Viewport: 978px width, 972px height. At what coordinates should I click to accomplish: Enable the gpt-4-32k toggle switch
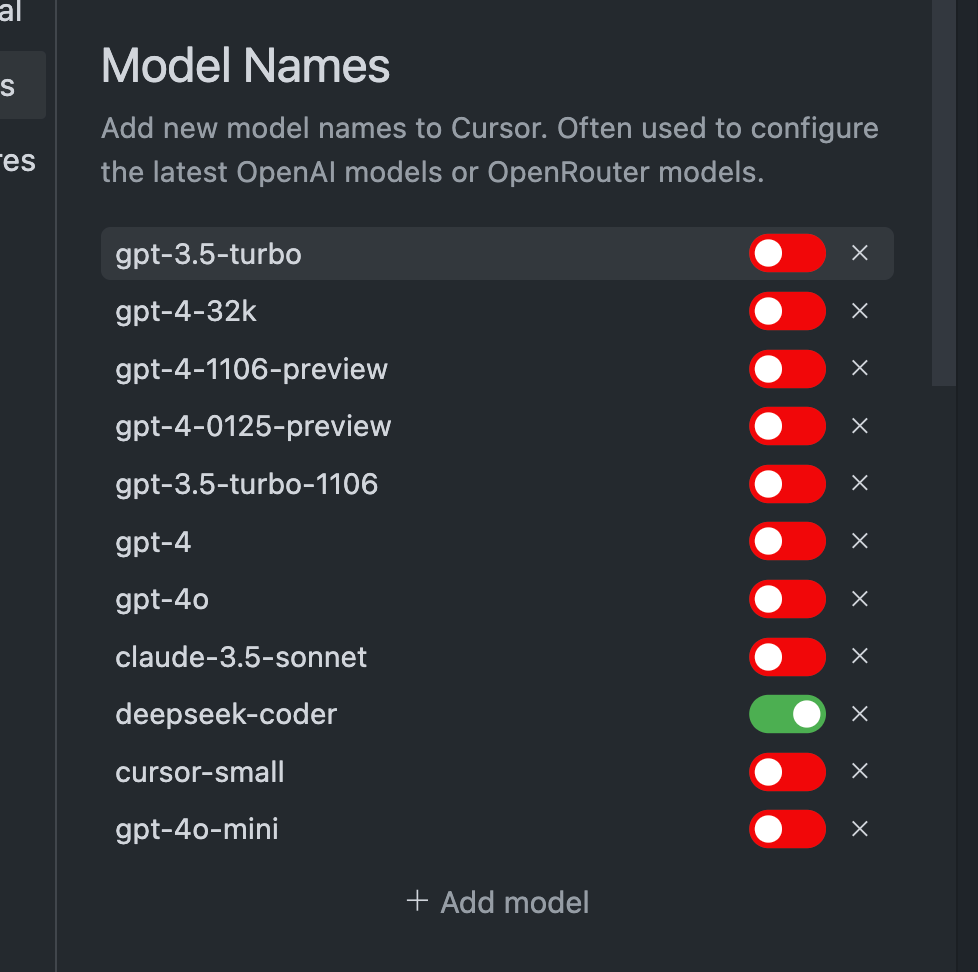(787, 312)
